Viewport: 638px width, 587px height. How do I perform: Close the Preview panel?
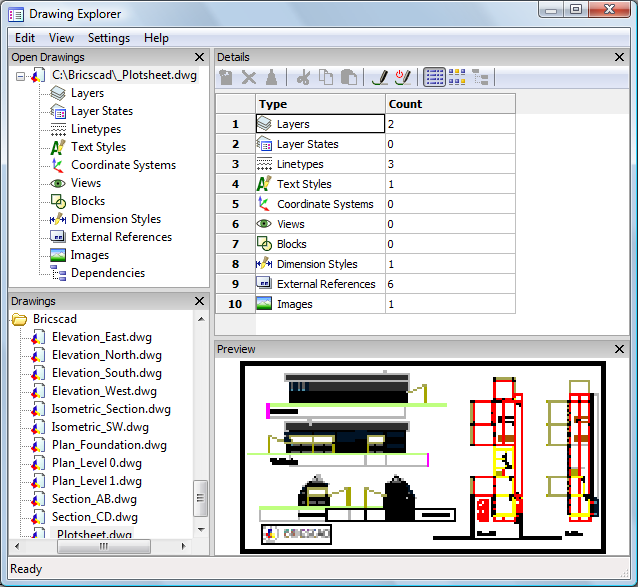click(619, 349)
